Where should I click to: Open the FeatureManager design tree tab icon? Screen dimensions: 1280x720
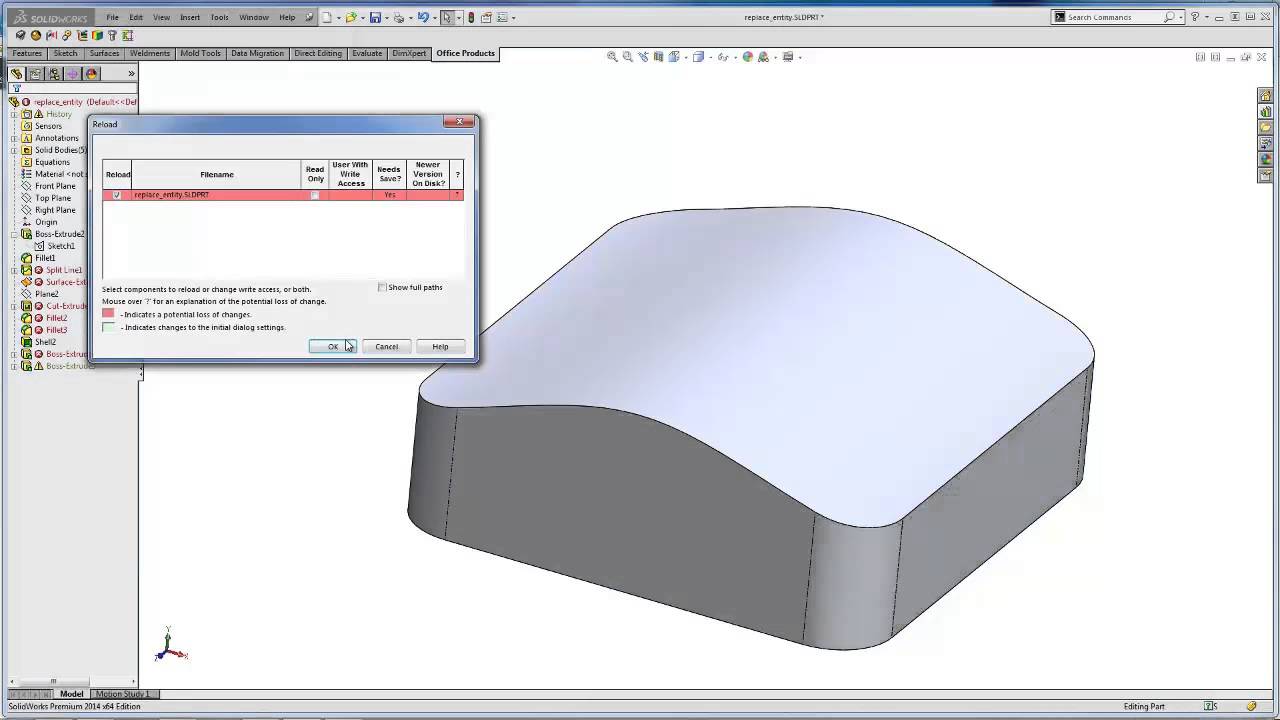[16, 73]
